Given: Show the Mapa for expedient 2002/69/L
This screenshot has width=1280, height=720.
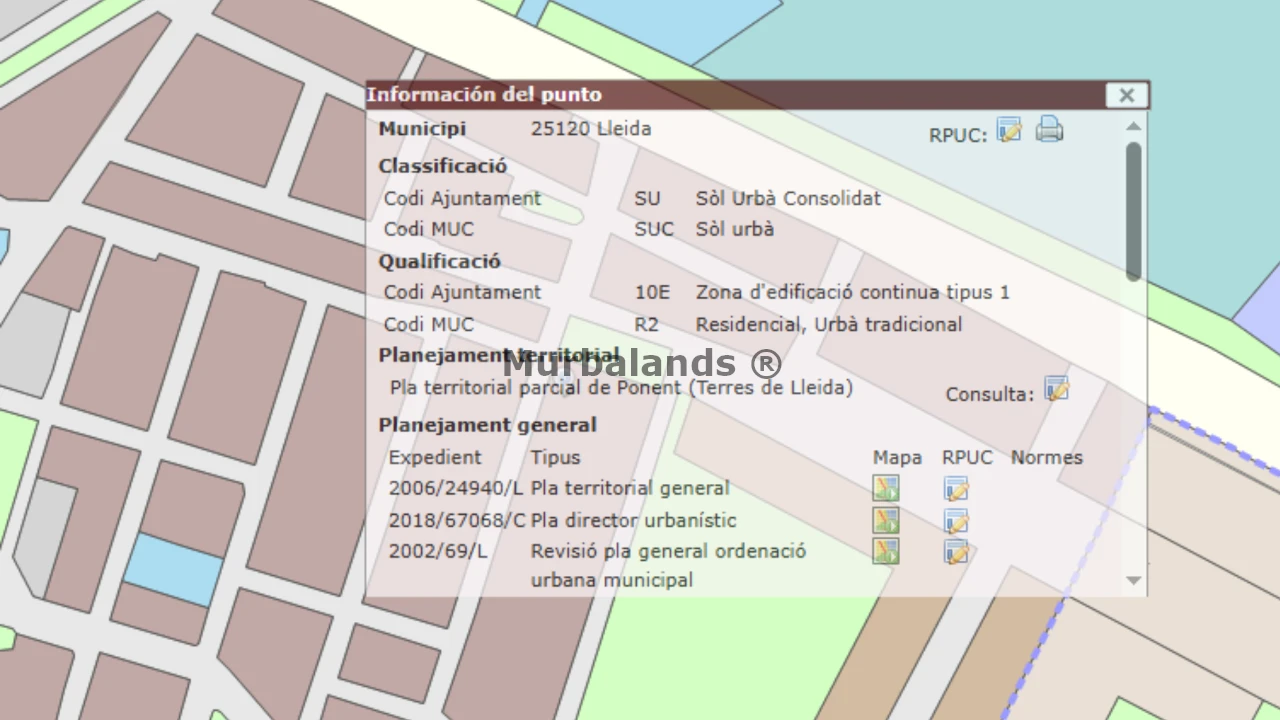Looking at the screenshot, I should [x=885, y=551].
